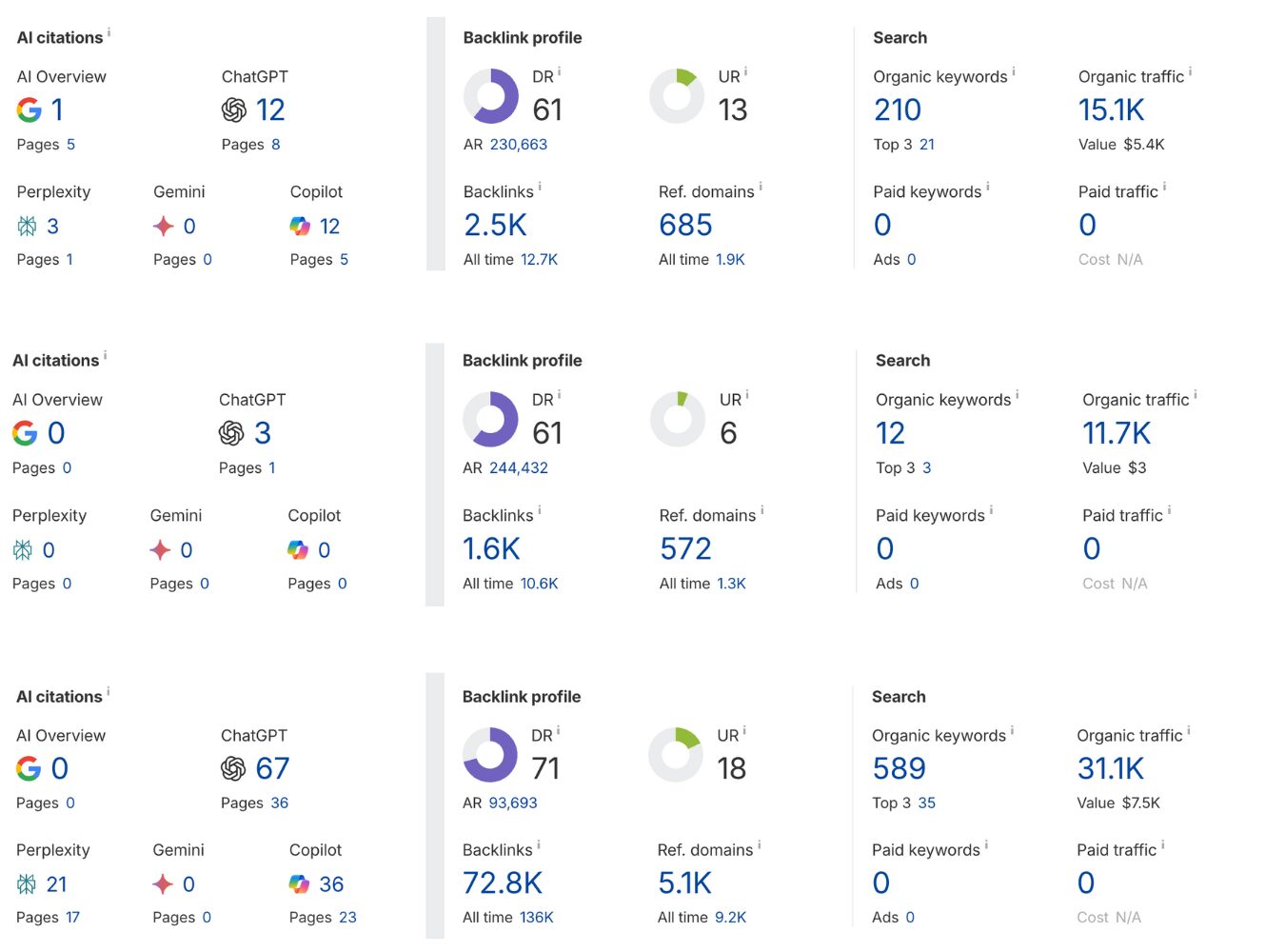Open the AR 230,663 rank link

pyautogui.click(x=519, y=145)
